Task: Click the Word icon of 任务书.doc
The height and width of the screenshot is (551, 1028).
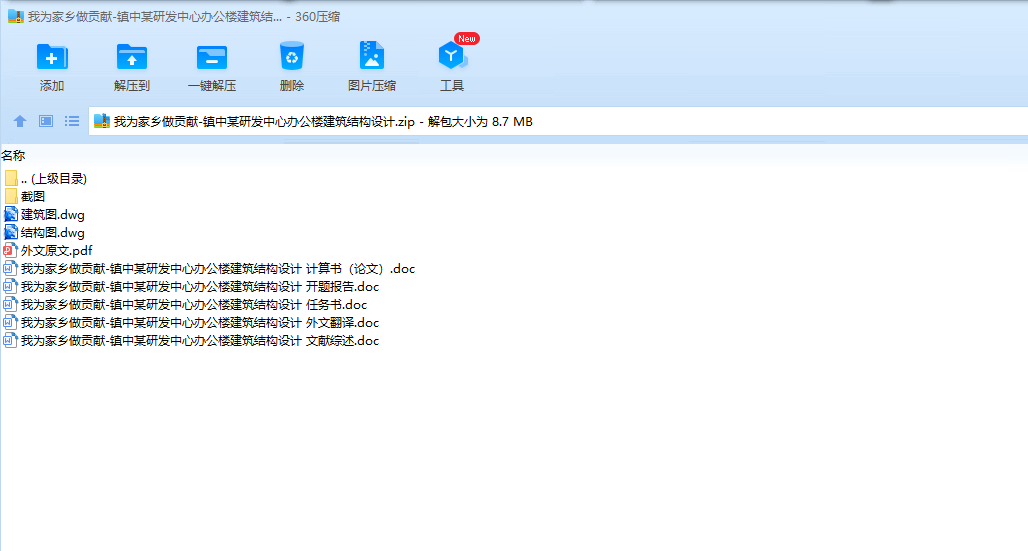Action: point(10,304)
